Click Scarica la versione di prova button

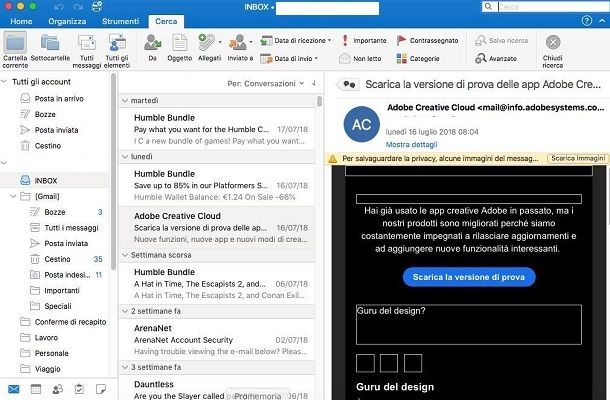[469, 277]
